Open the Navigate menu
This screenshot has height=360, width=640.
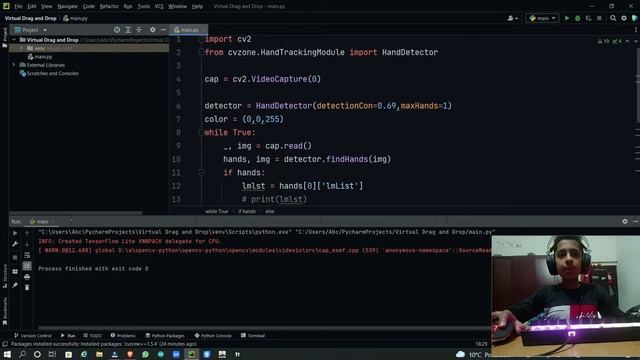click(67, 7)
